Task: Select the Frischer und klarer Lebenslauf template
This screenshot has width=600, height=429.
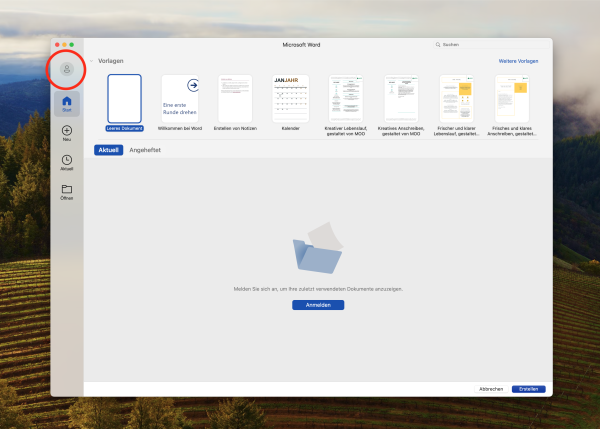Action: (456, 99)
